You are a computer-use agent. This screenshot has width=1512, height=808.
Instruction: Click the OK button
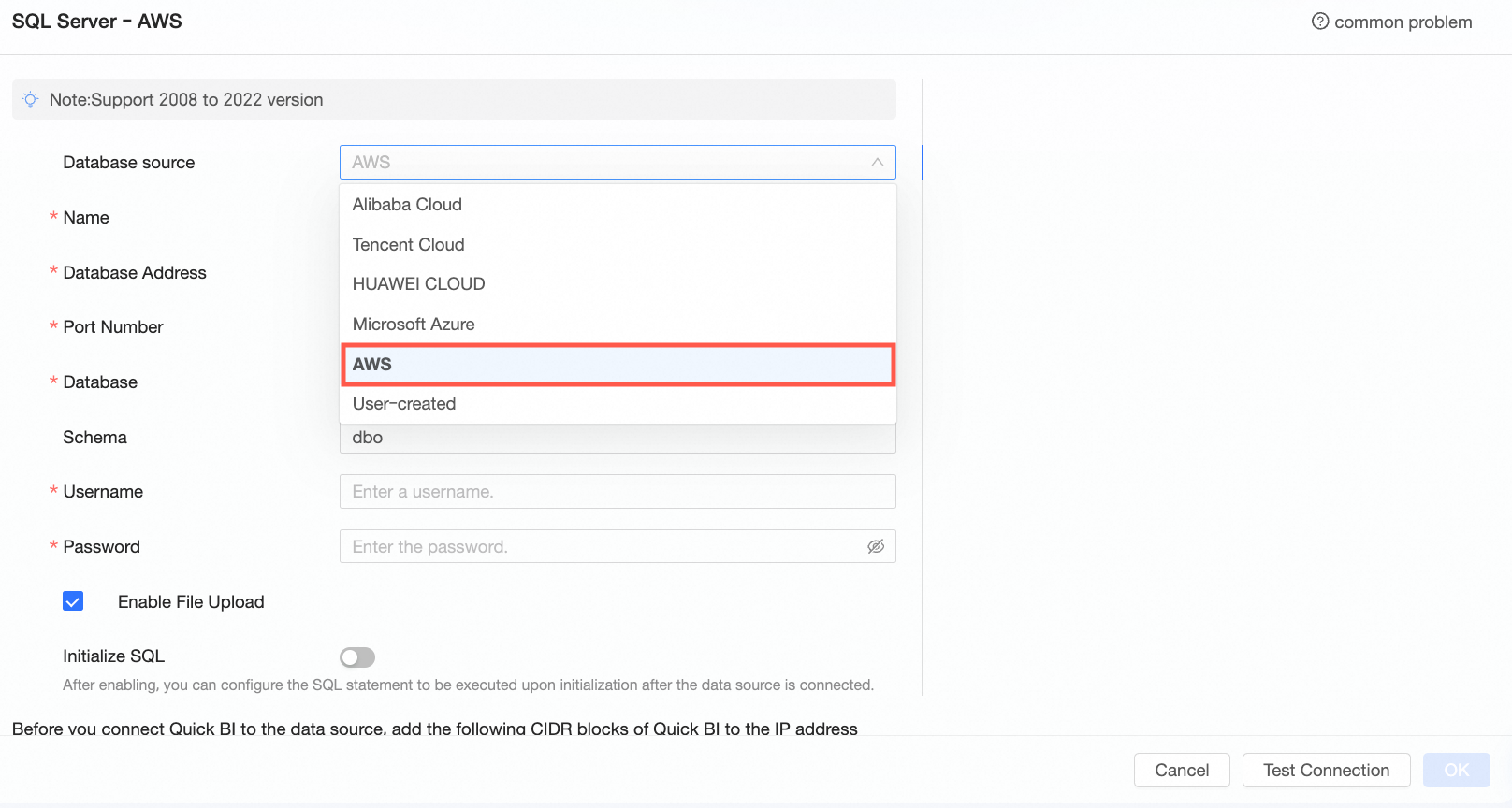point(1456,771)
